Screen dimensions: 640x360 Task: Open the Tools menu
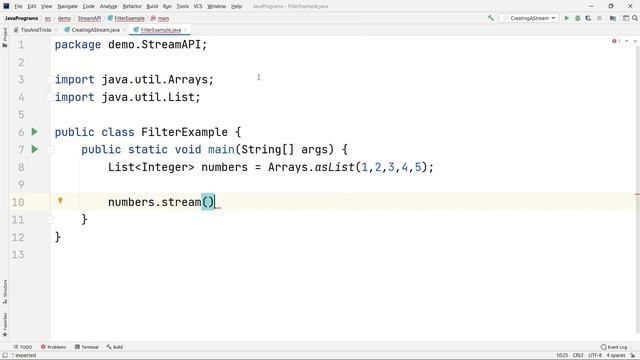point(182,6)
